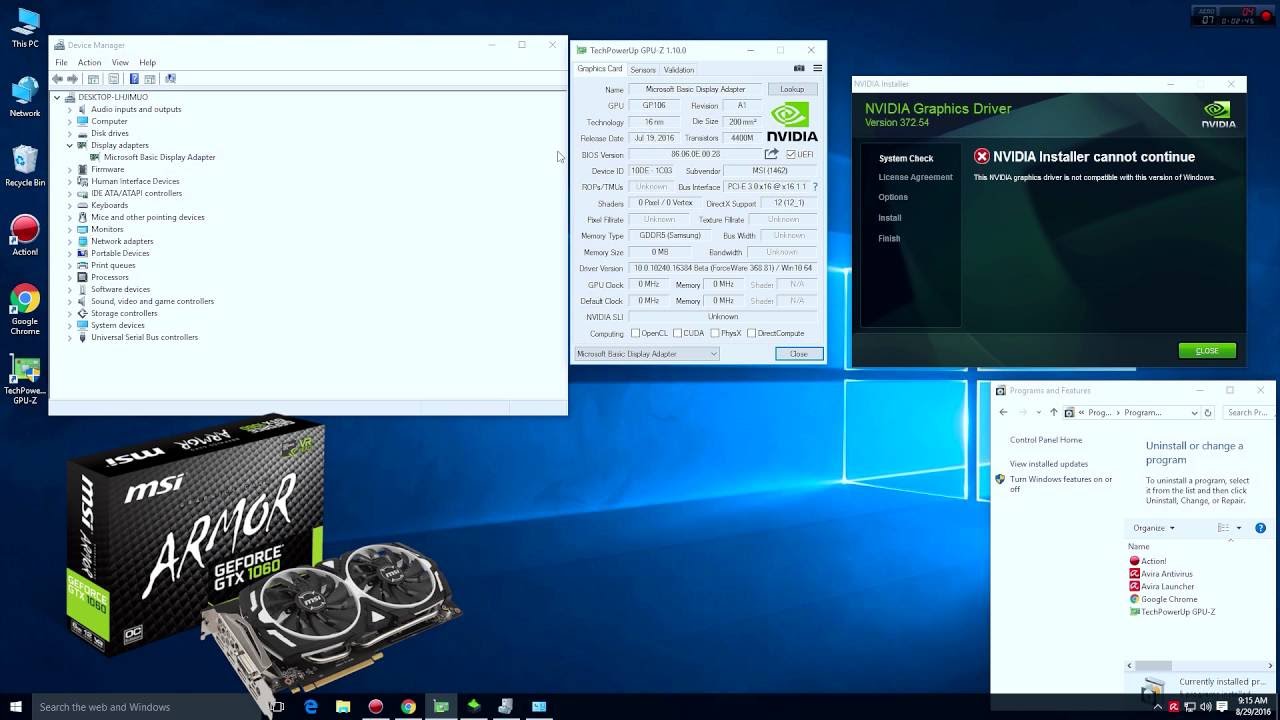The height and width of the screenshot is (720, 1280).
Task: Open the Help menu in Device Manager
Action: tap(147, 63)
